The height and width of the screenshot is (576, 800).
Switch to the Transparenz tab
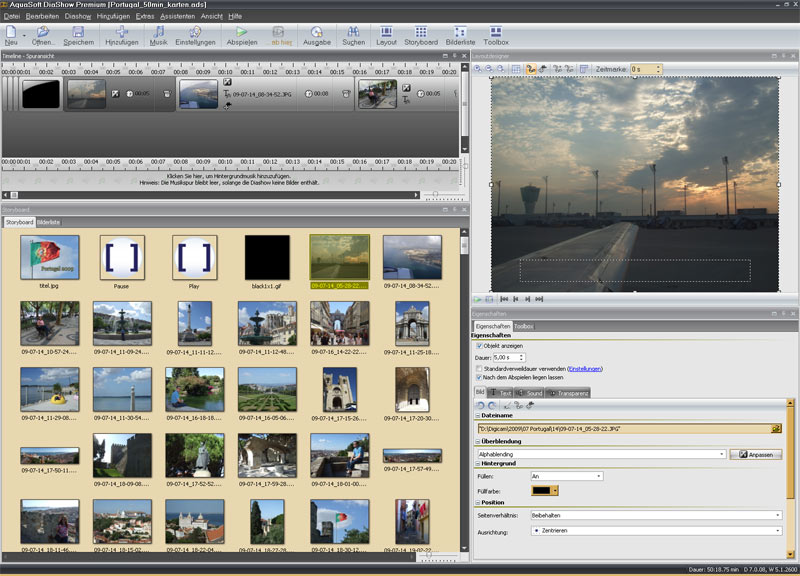[x=571, y=394]
